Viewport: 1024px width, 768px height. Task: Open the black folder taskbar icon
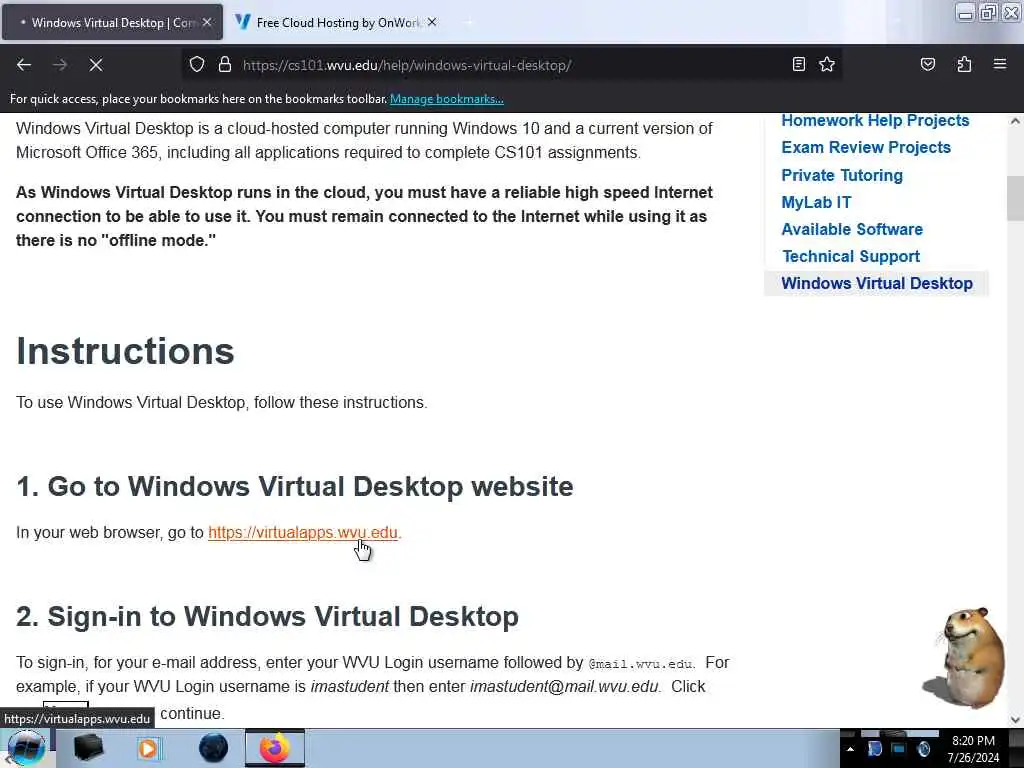(x=88, y=748)
